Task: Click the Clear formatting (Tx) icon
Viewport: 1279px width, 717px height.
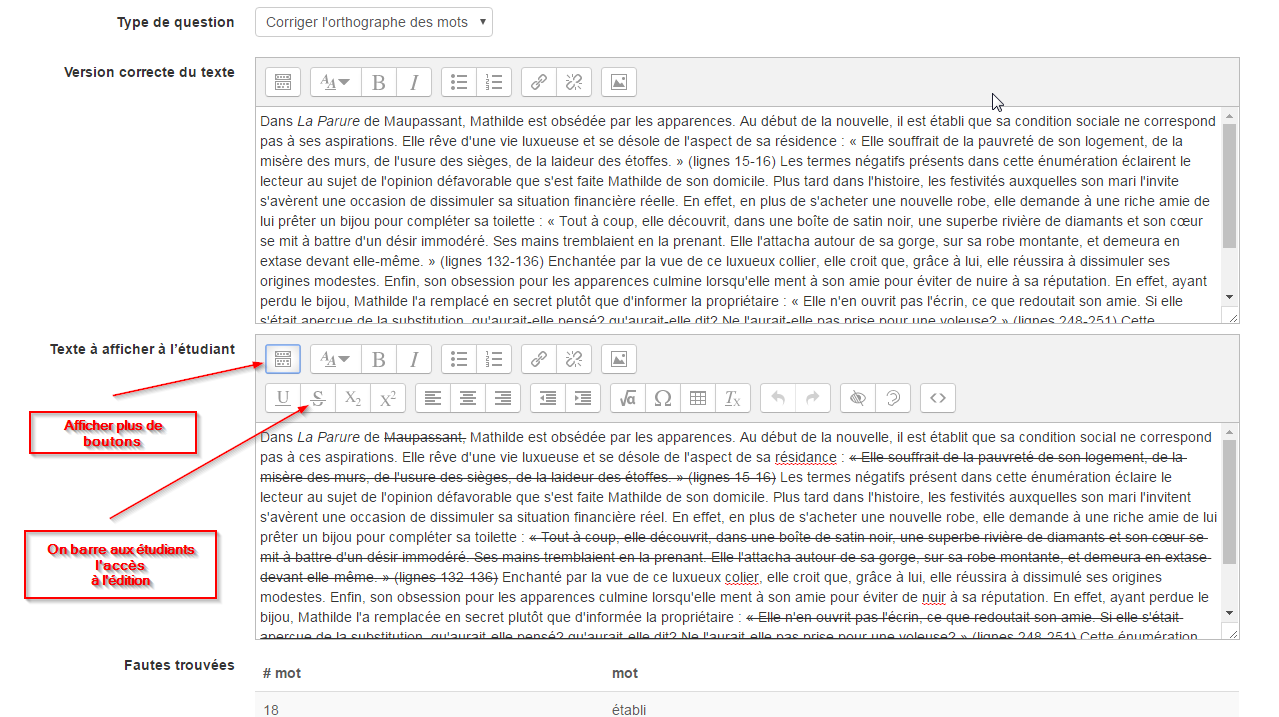Action: [732, 398]
